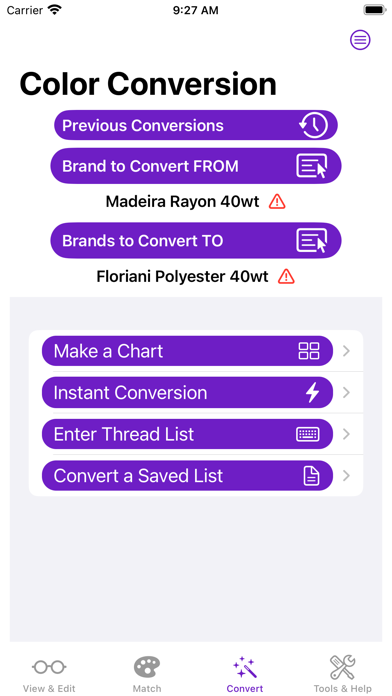This screenshot has height=696, width=392.
Task: Tap the document icon on Convert a Saved List
Action: click(311, 476)
